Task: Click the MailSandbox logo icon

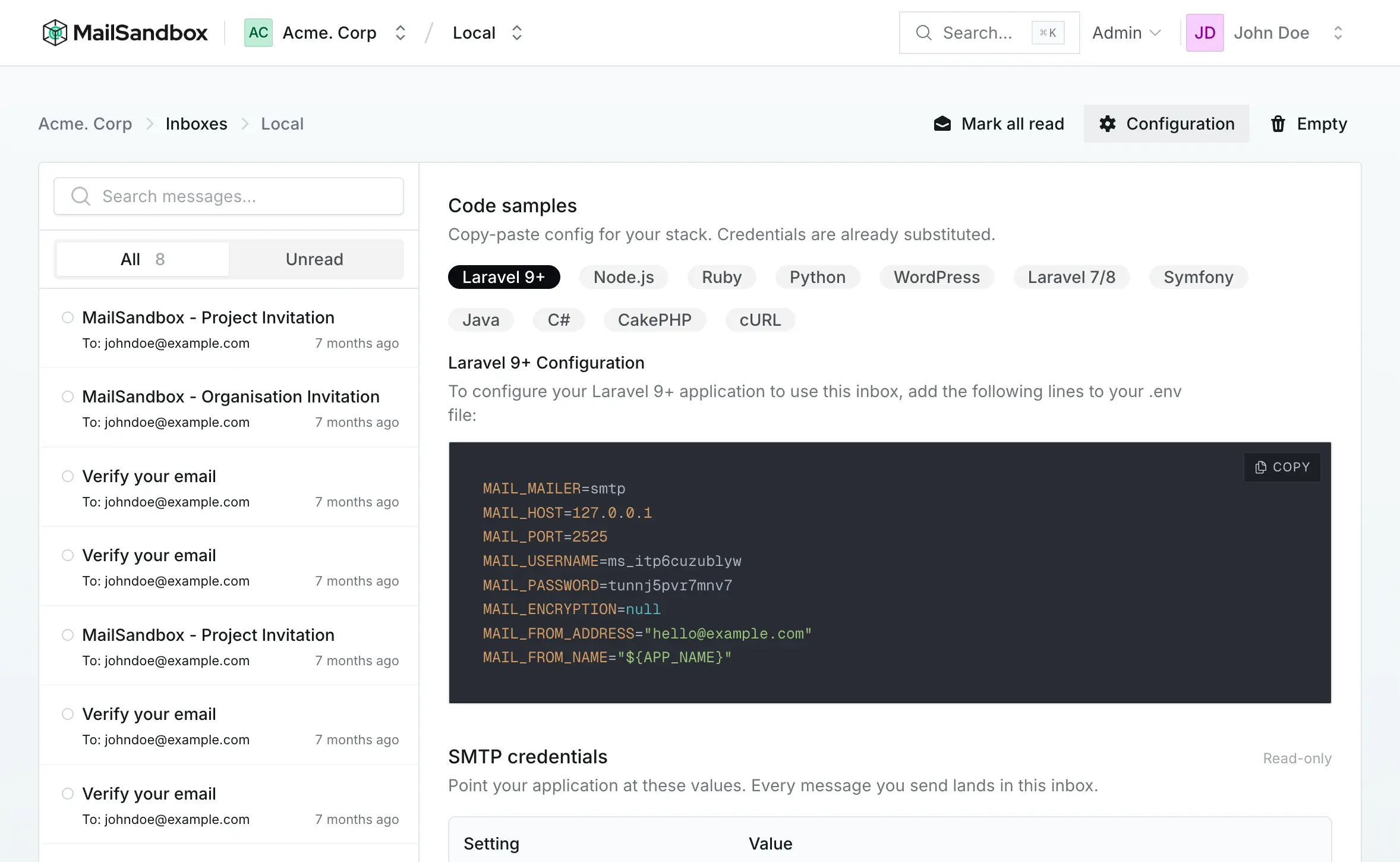Action: click(55, 33)
